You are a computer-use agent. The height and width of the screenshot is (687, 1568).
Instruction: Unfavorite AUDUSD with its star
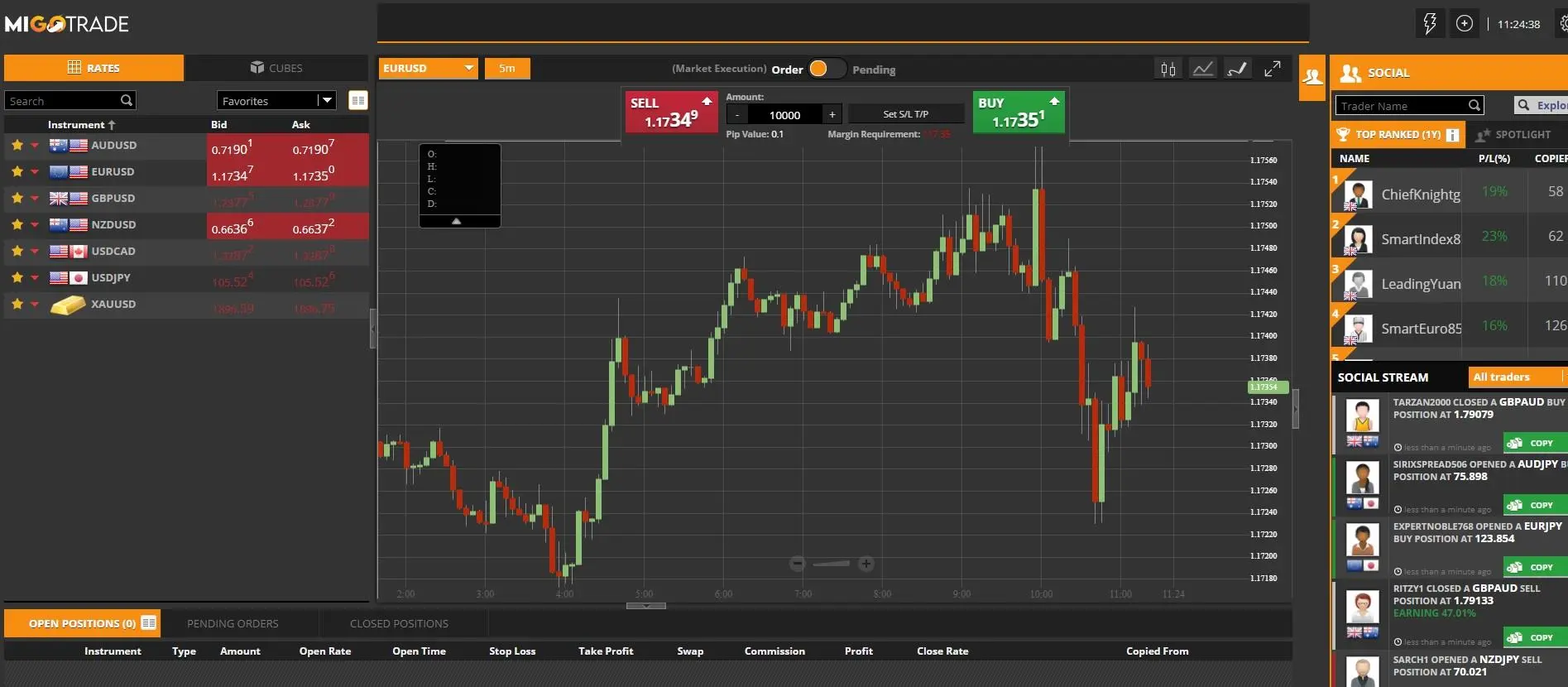[x=17, y=145]
